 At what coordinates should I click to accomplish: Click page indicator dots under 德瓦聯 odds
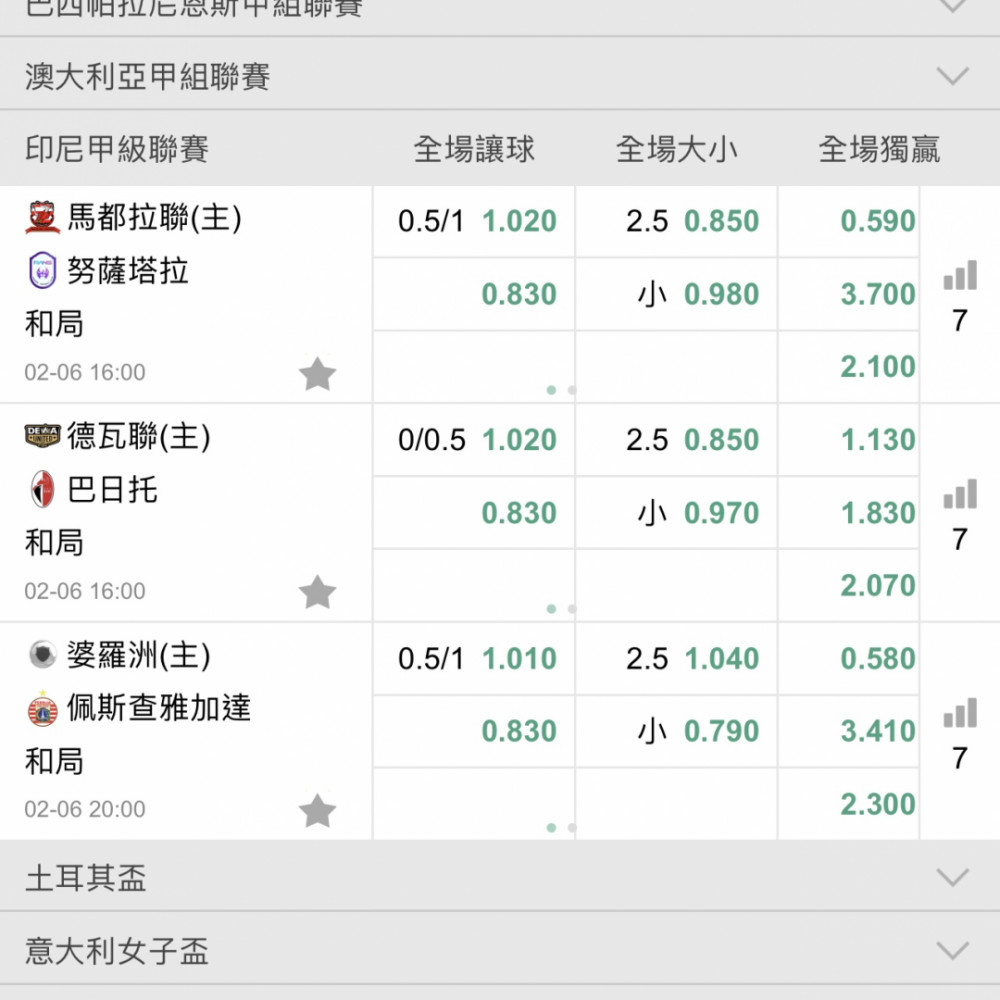[x=561, y=608]
